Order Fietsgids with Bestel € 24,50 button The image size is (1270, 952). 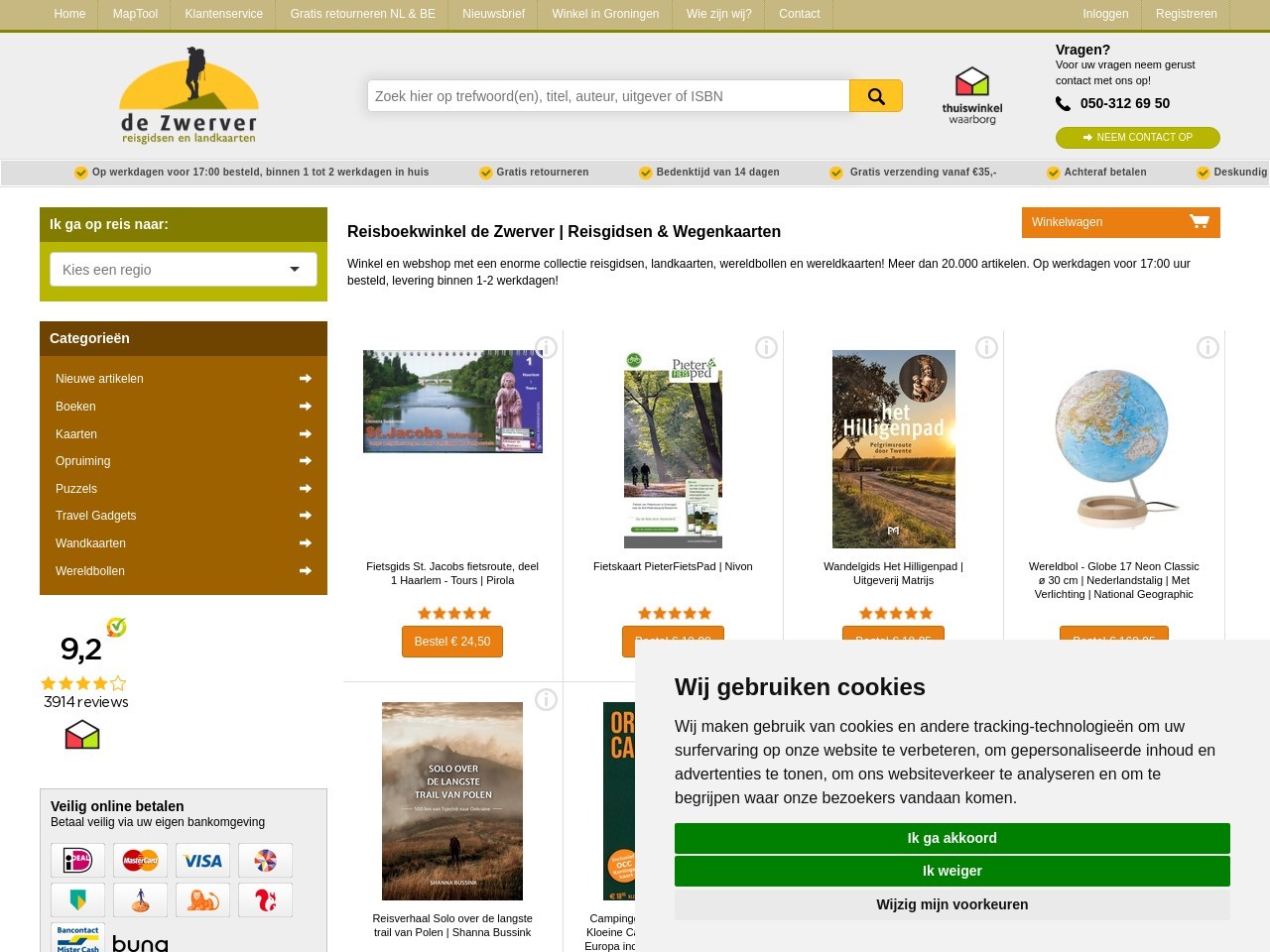click(x=452, y=642)
